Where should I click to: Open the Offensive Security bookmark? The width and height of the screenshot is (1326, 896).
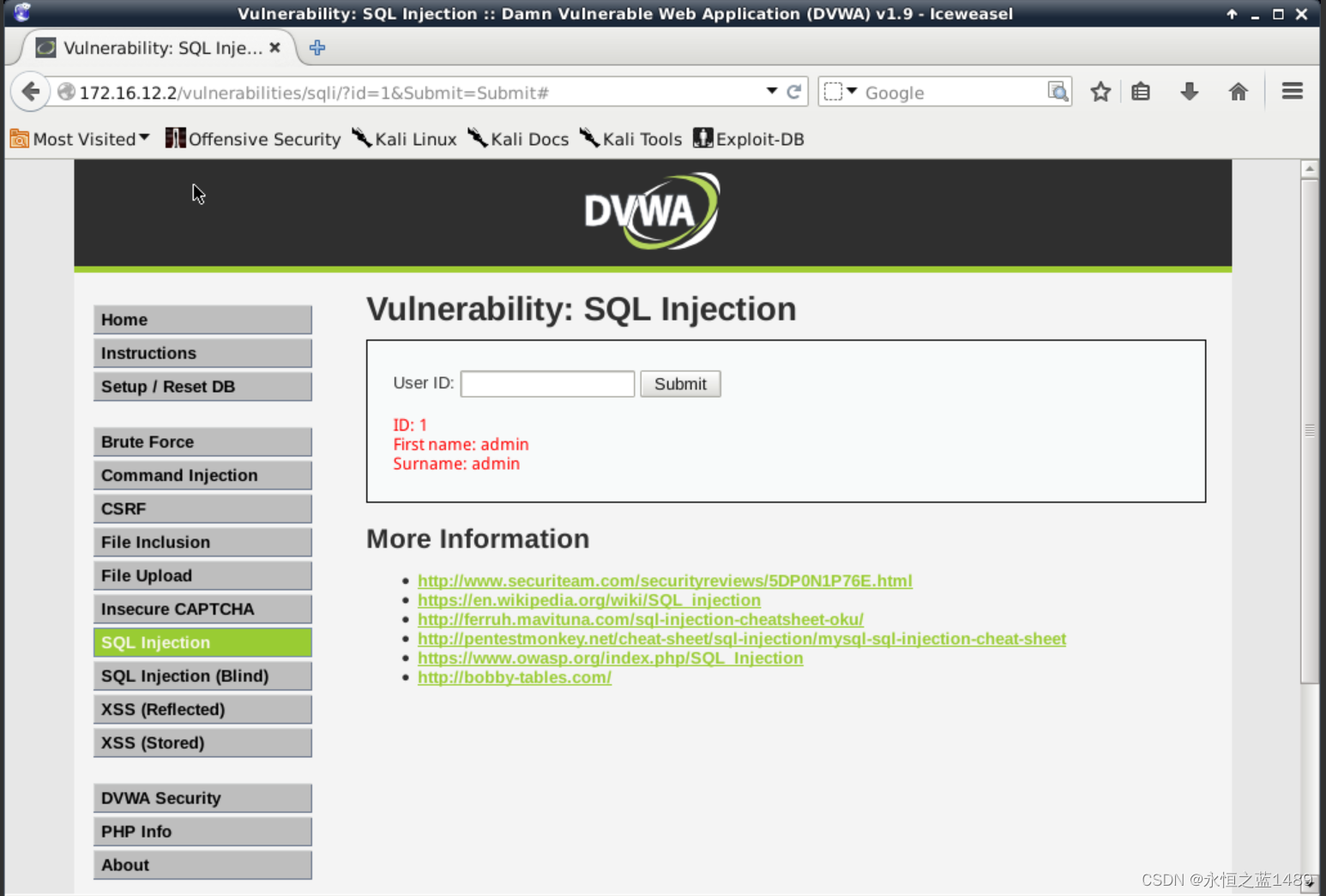(x=253, y=139)
